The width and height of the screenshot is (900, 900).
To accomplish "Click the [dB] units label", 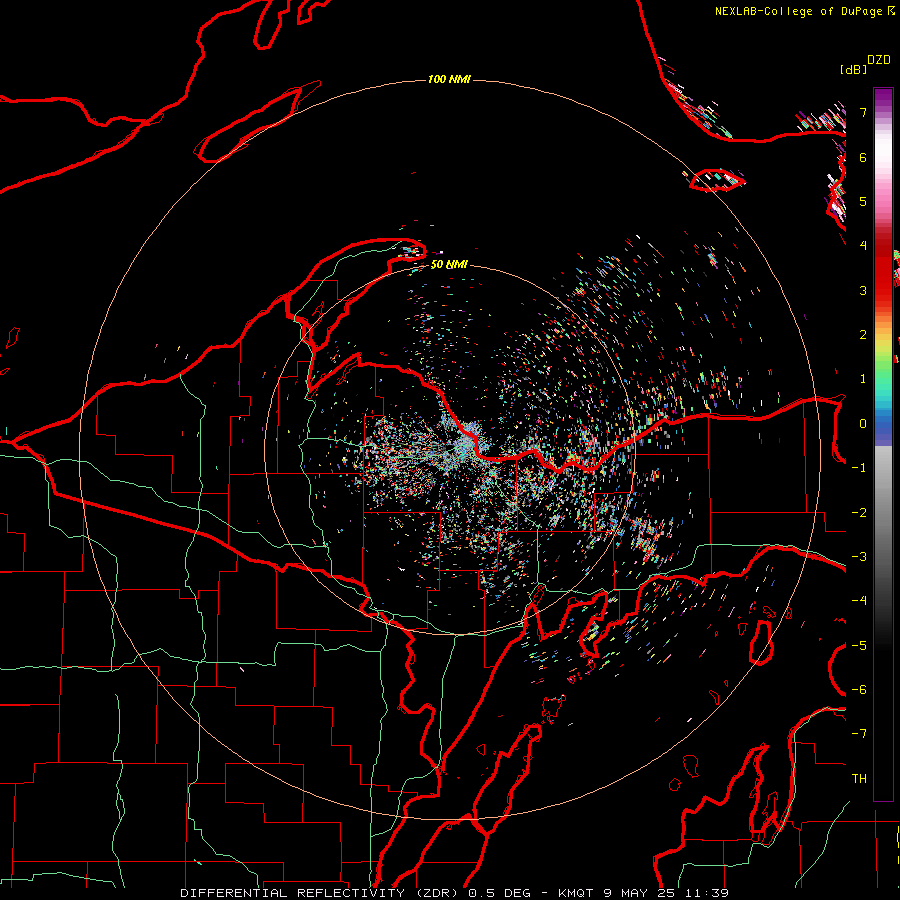I will coord(853,70).
